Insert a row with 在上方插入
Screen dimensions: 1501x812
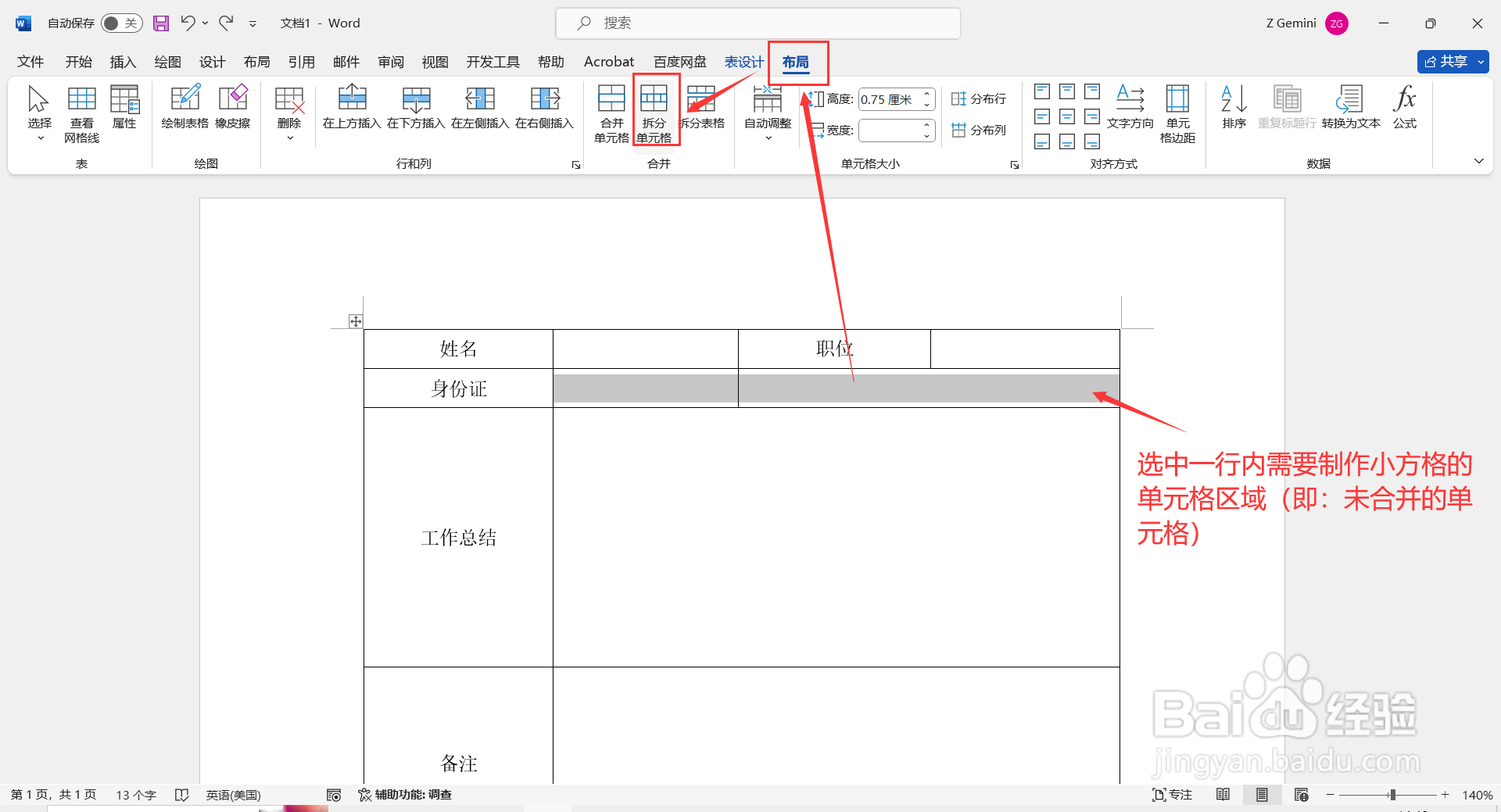click(352, 109)
